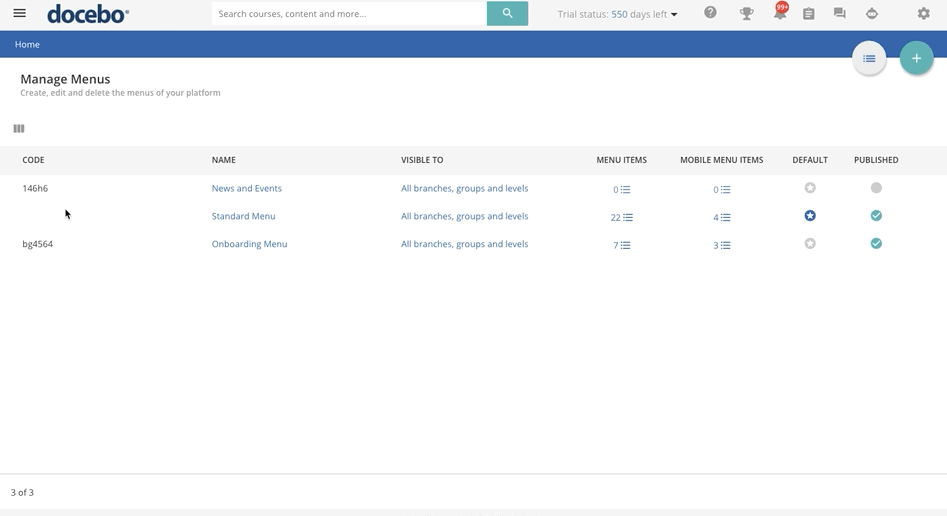Screen dimensions: 947x516
Task: Open the gamification trophy icon
Action: (x=746, y=13)
